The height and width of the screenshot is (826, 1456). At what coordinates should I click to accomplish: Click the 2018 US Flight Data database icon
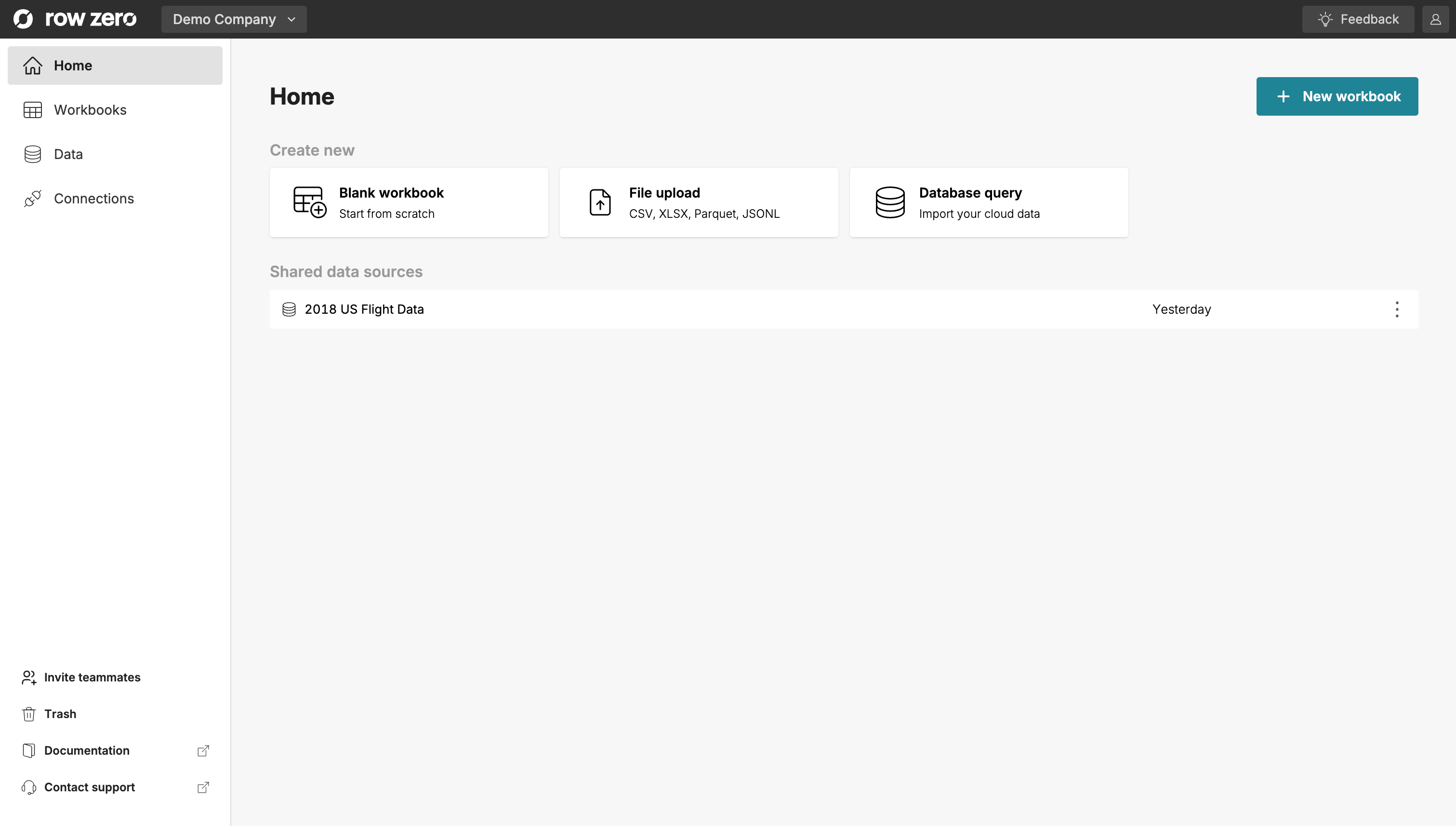(289, 309)
